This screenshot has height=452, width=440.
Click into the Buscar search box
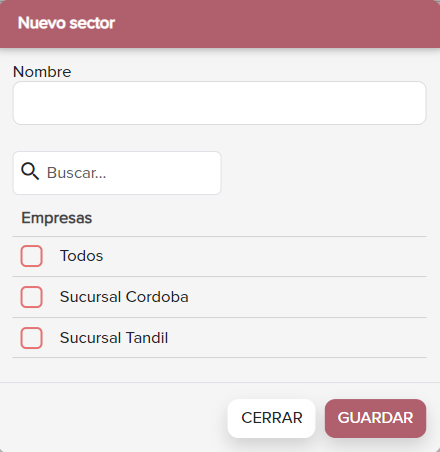click(x=117, y=173)
